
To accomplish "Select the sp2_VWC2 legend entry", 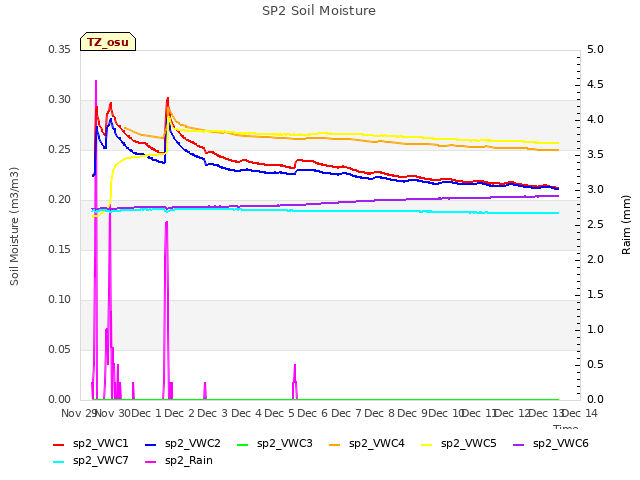I will [x=183, y=444].
